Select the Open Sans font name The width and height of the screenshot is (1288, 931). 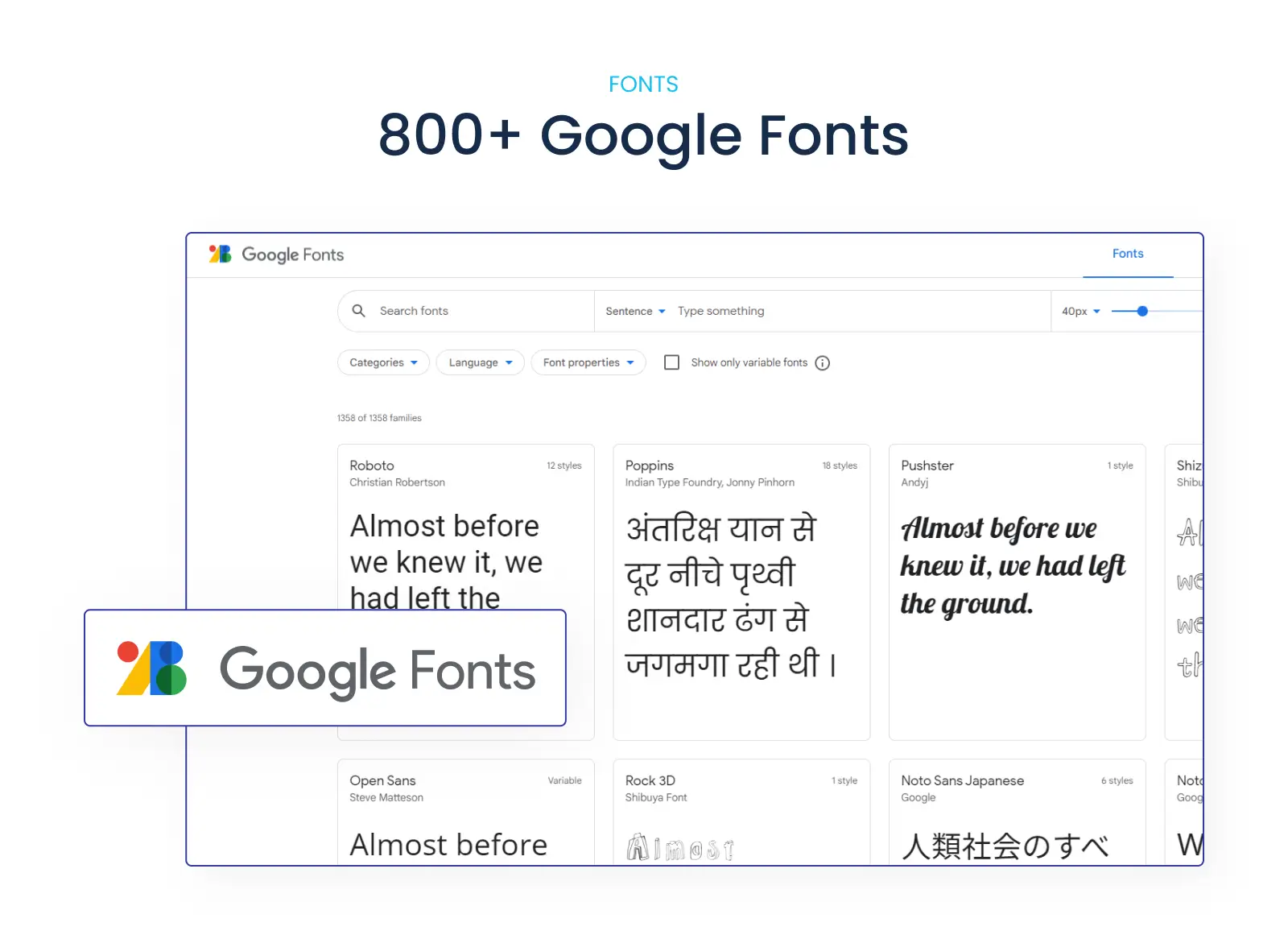click(x=382, y=780)
